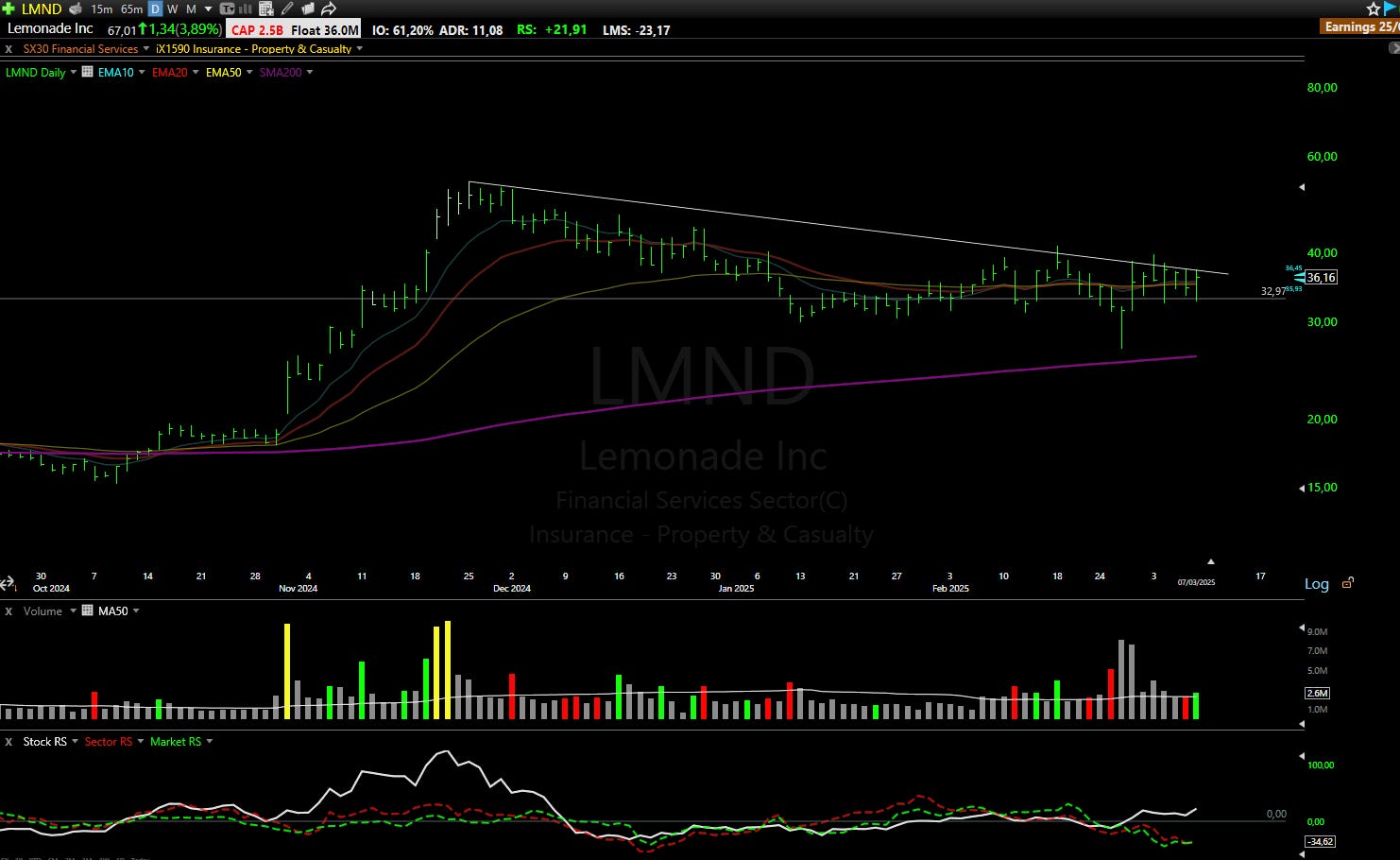The image size is (1400, 860).
Task: Switch to 15m timeframe
Action: point(101,9)
